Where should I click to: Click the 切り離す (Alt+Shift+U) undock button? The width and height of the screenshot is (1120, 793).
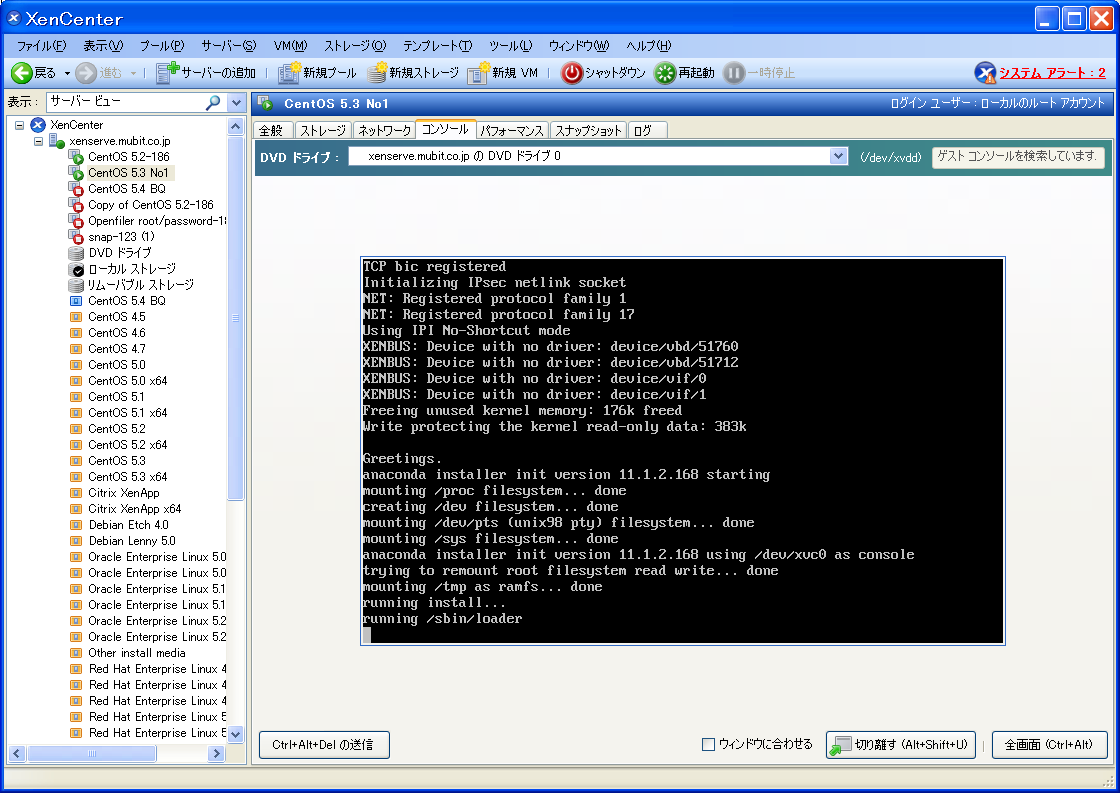tap(901, 744)
